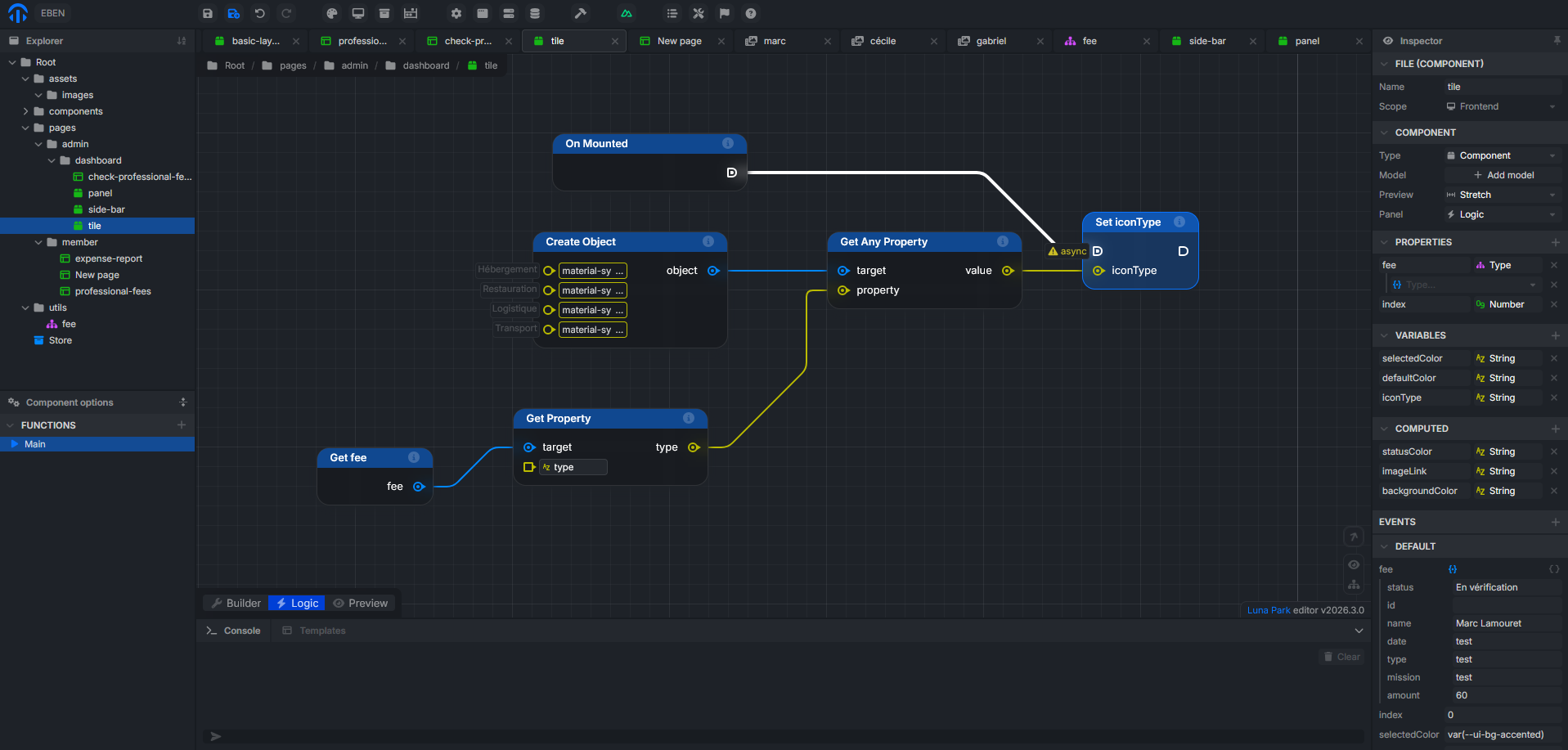
Task: Click the desktop monitor icon in toolbar
Action: point(358,13)
